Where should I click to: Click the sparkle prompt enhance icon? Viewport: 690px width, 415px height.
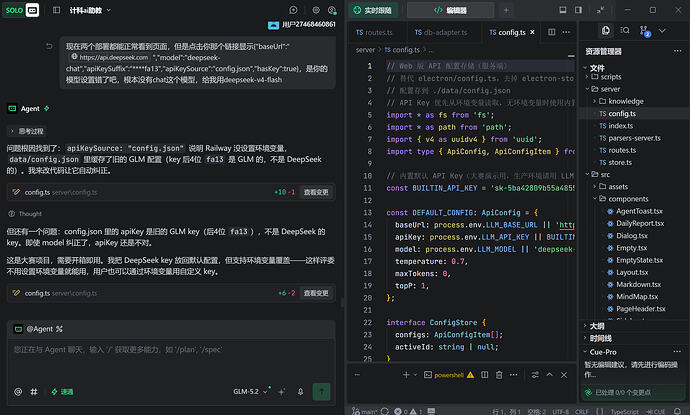[282, 391]
